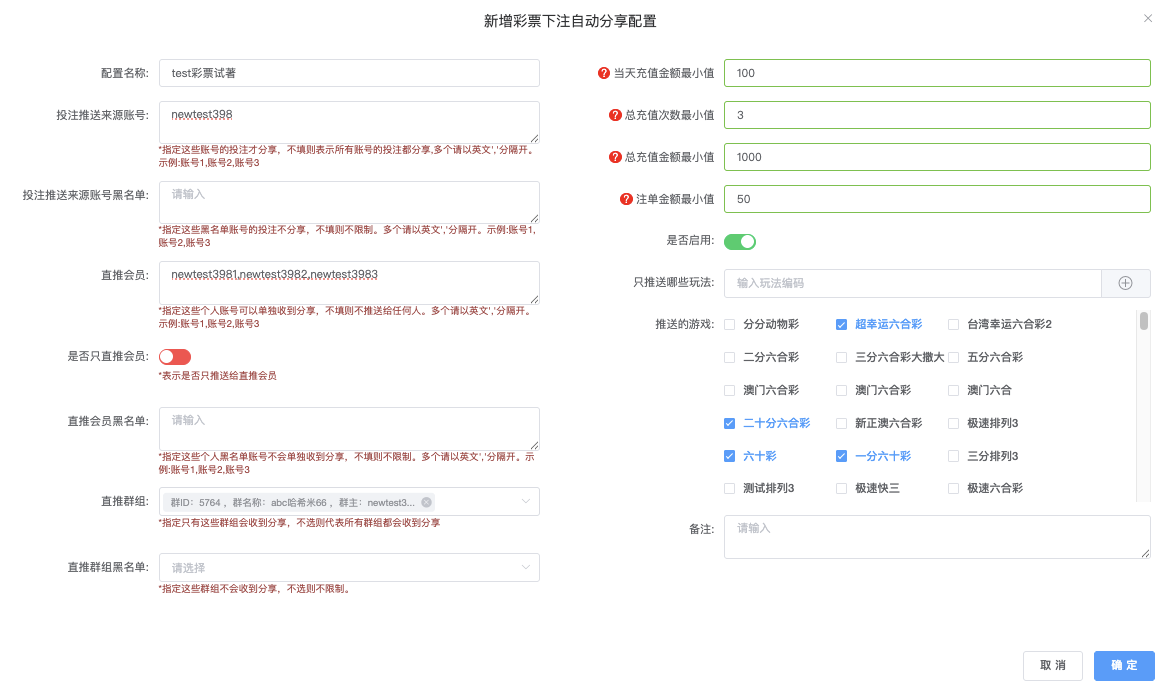This screenshot has width=1158, height=687.
Task: Click help icon beside 注单金额最小值
Action: pos(627,199)
